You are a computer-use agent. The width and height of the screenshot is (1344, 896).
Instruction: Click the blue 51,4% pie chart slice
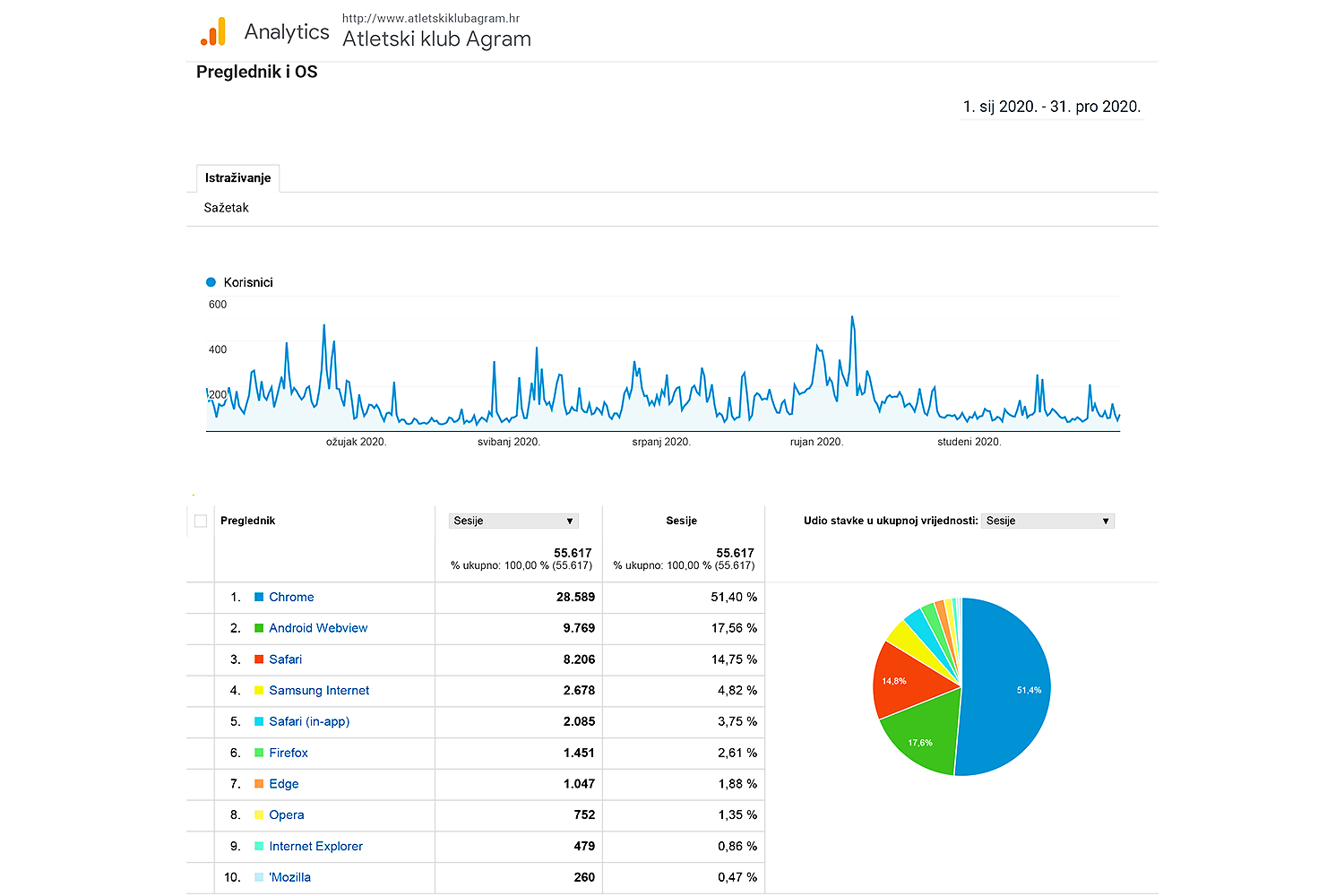point(1008,690)
